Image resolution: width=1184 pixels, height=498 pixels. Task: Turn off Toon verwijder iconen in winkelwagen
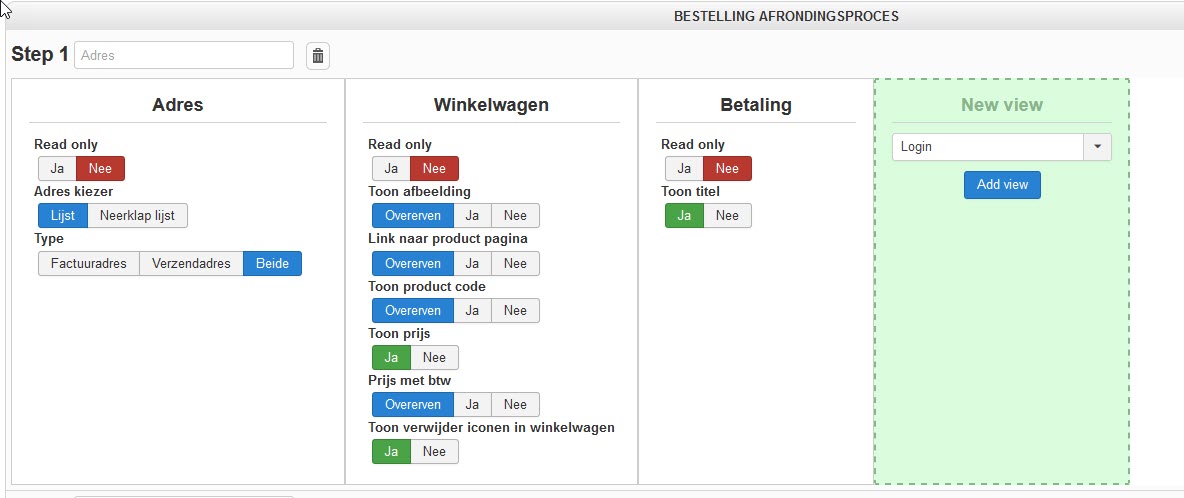(434, 452)
